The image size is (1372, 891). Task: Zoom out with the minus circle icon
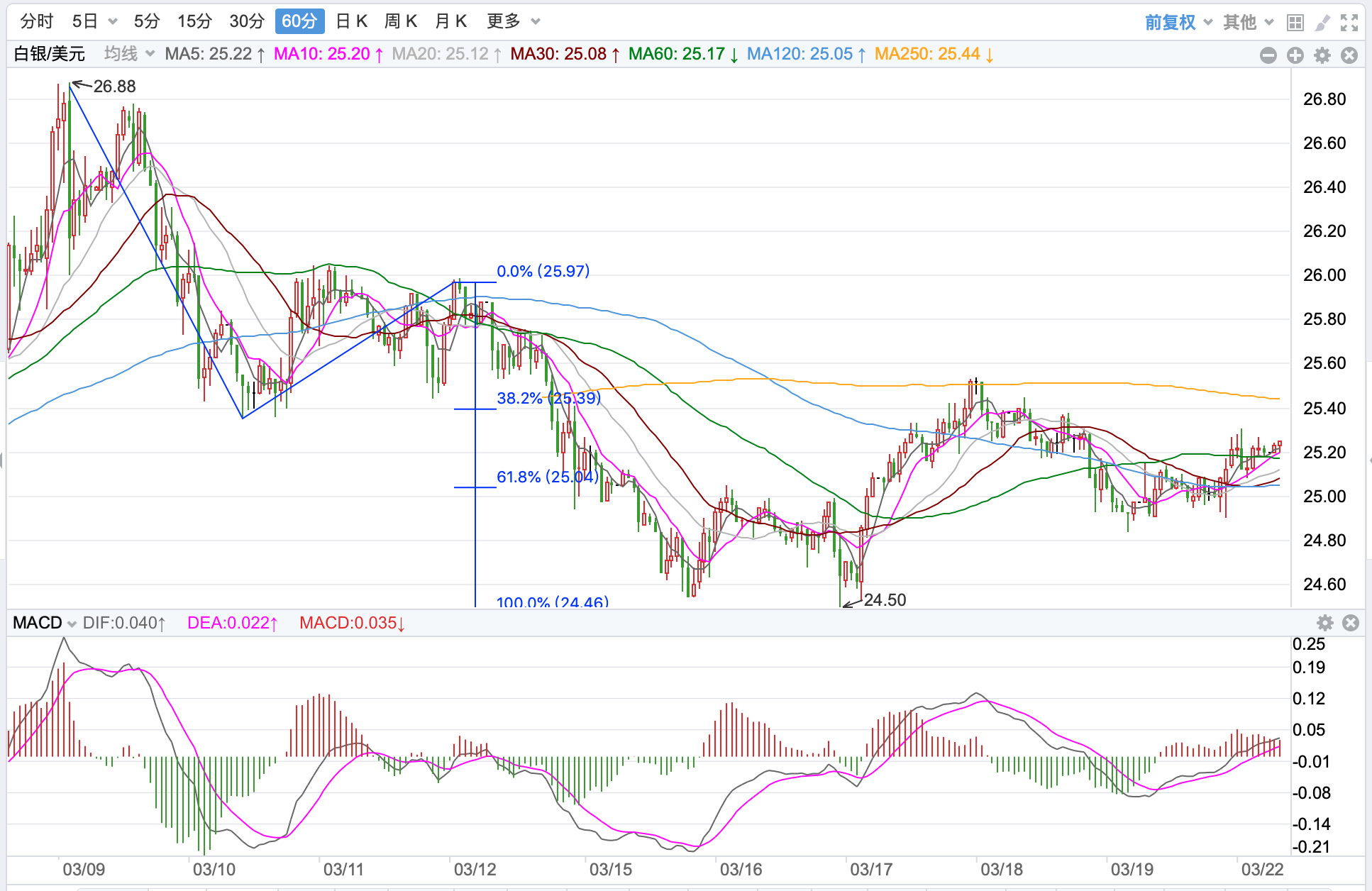tap(1268, 55)
